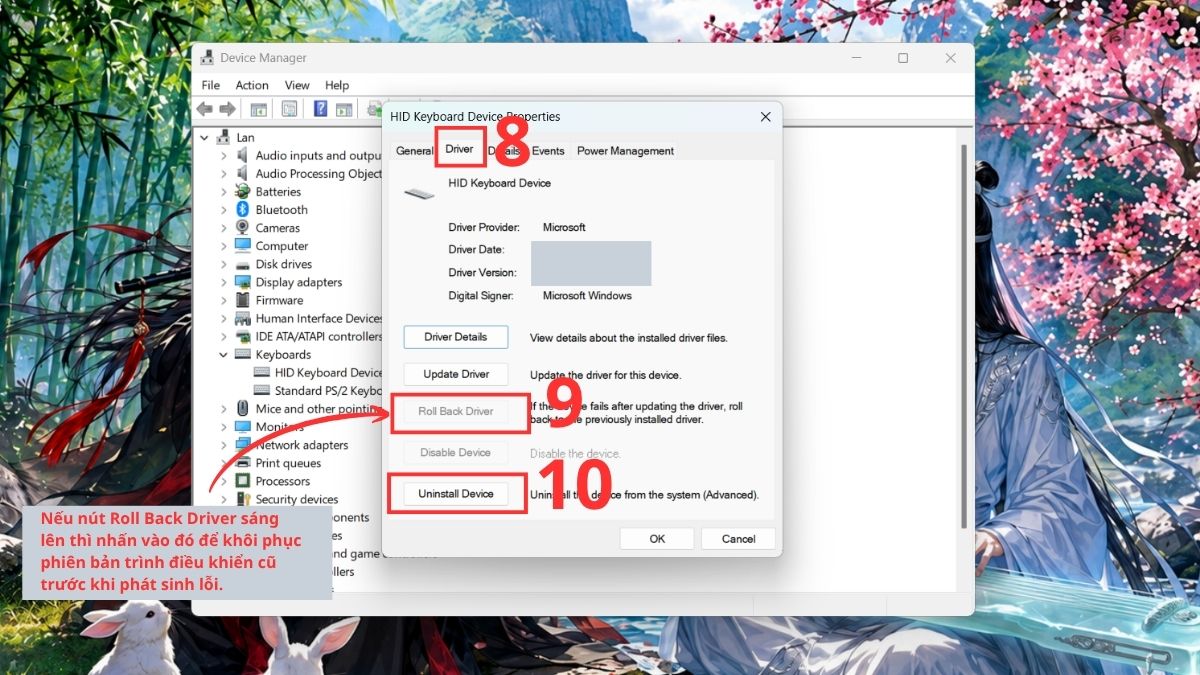The width and height of the screenshot is (1200, 675).
Task: Open the Help menu
Action: 337,85
